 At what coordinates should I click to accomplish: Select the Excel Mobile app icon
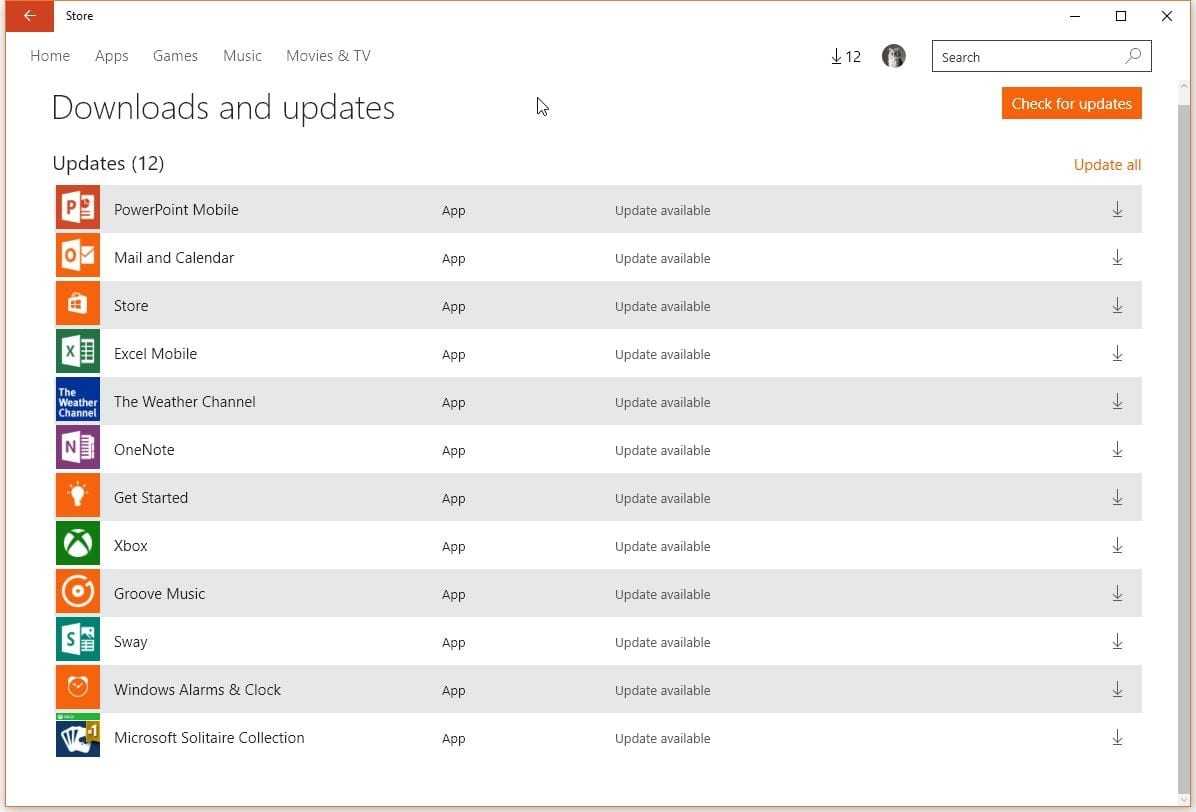tap(77, 352)
